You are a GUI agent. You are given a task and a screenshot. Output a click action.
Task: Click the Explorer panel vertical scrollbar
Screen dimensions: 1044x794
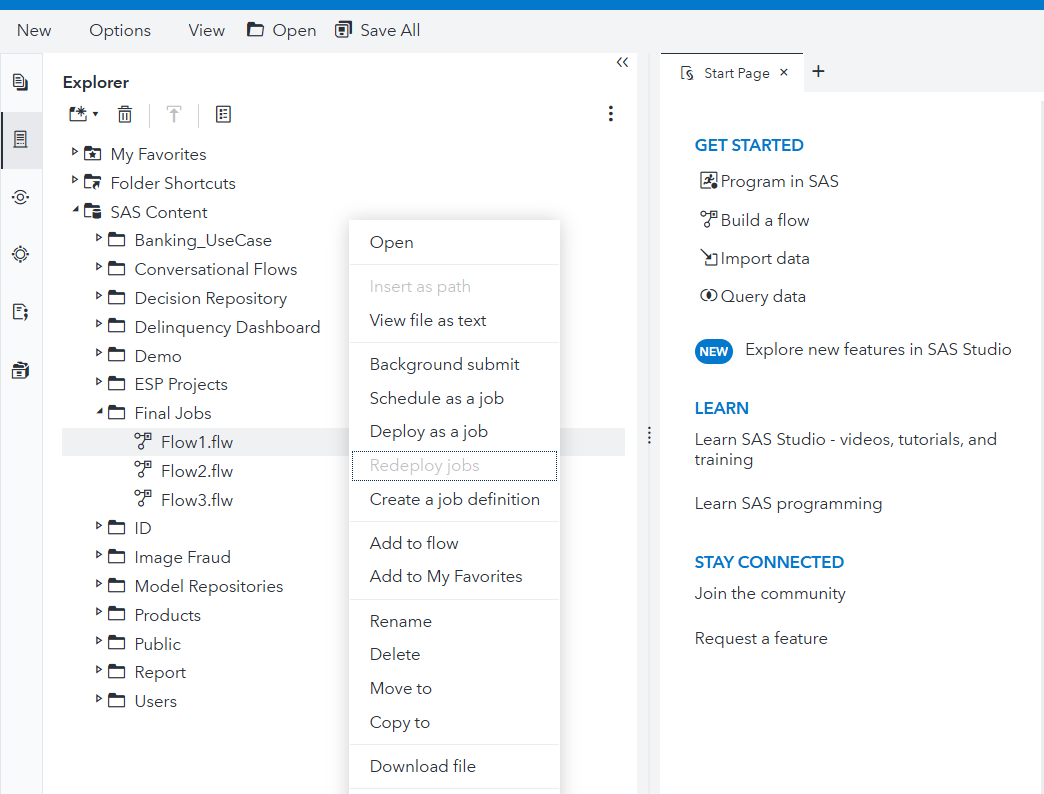point(640,400)
